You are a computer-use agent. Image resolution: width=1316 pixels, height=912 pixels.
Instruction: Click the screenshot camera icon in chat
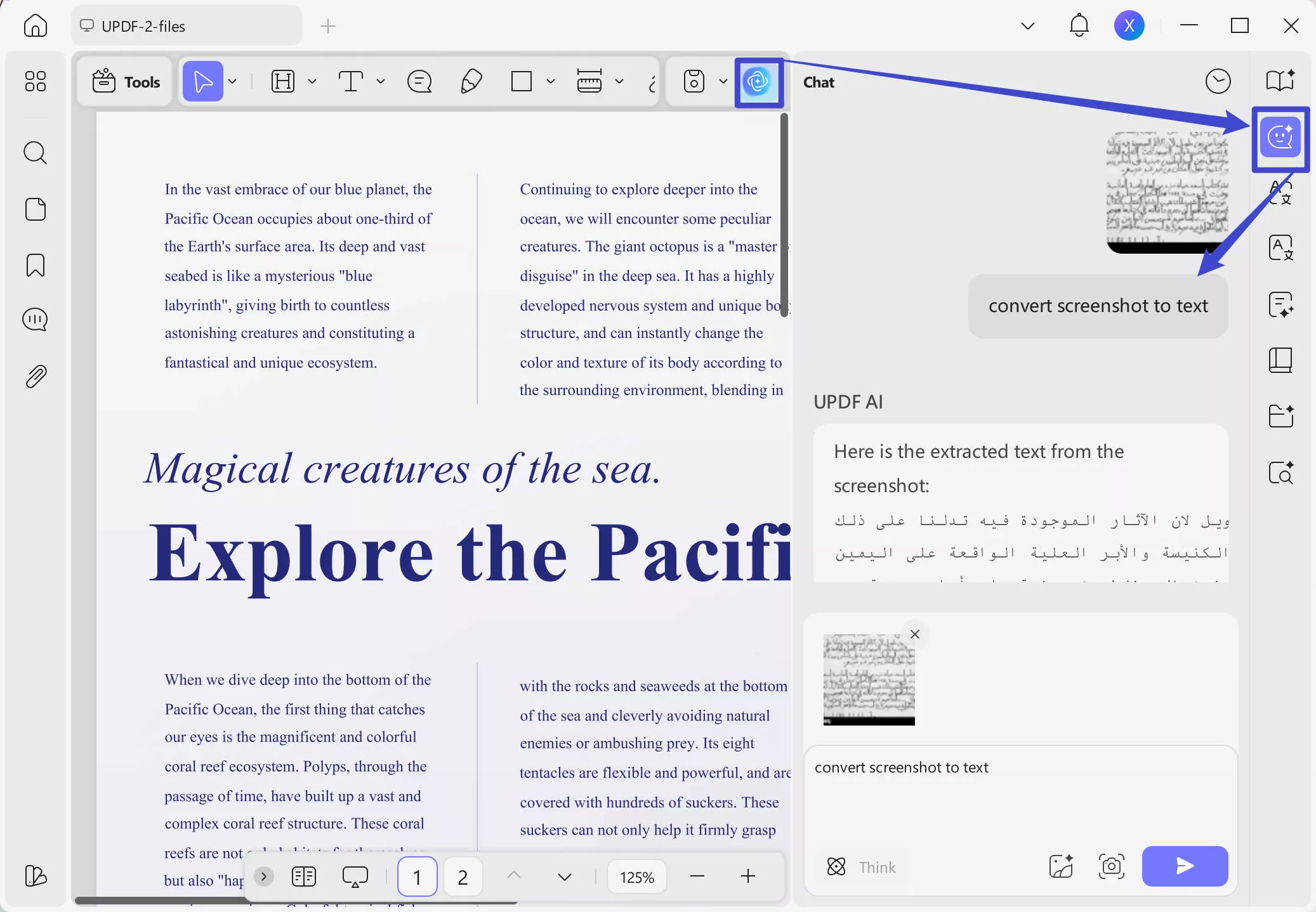point(1111,866)
